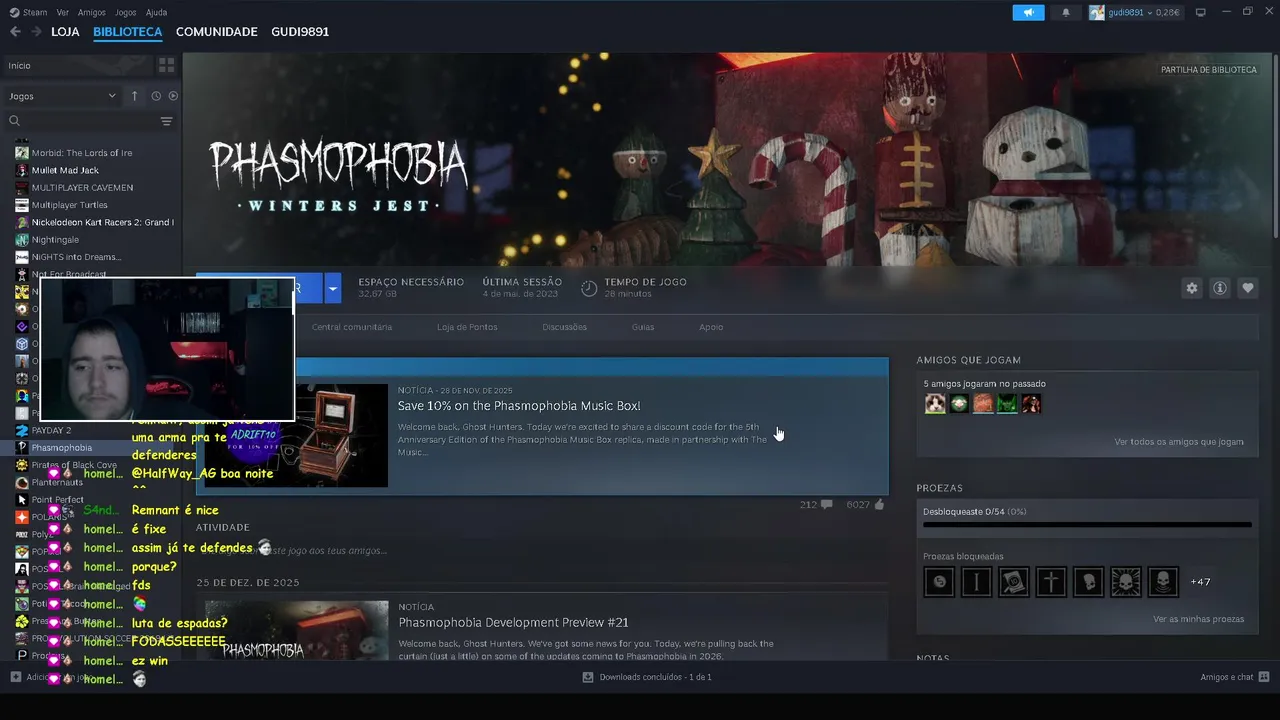Click PARTILHA DE BIBLIOTECA label
The width and height of the screenshot is (1280, 720).
(1208, 70)
